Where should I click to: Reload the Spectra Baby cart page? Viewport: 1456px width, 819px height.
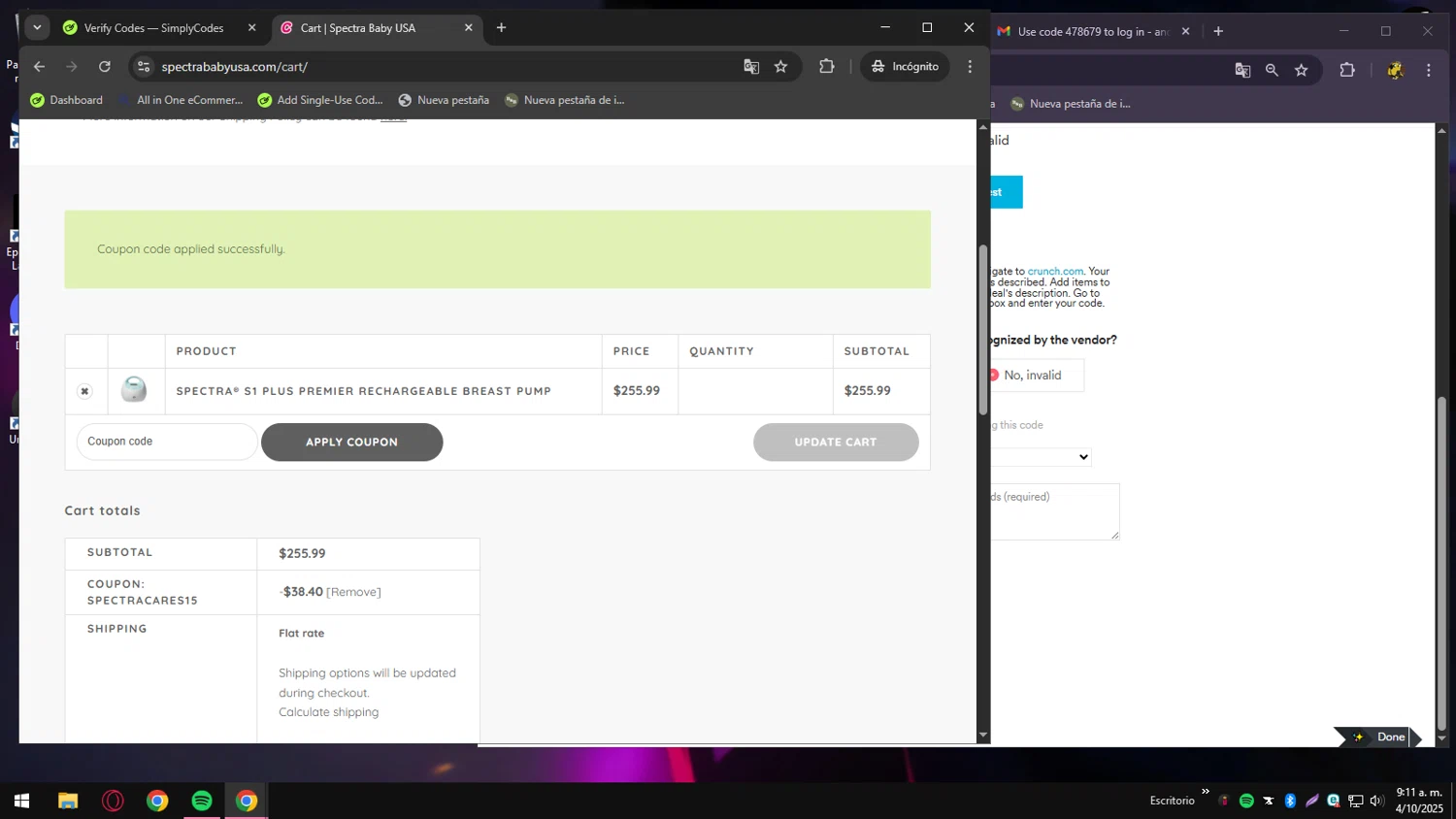105,67
